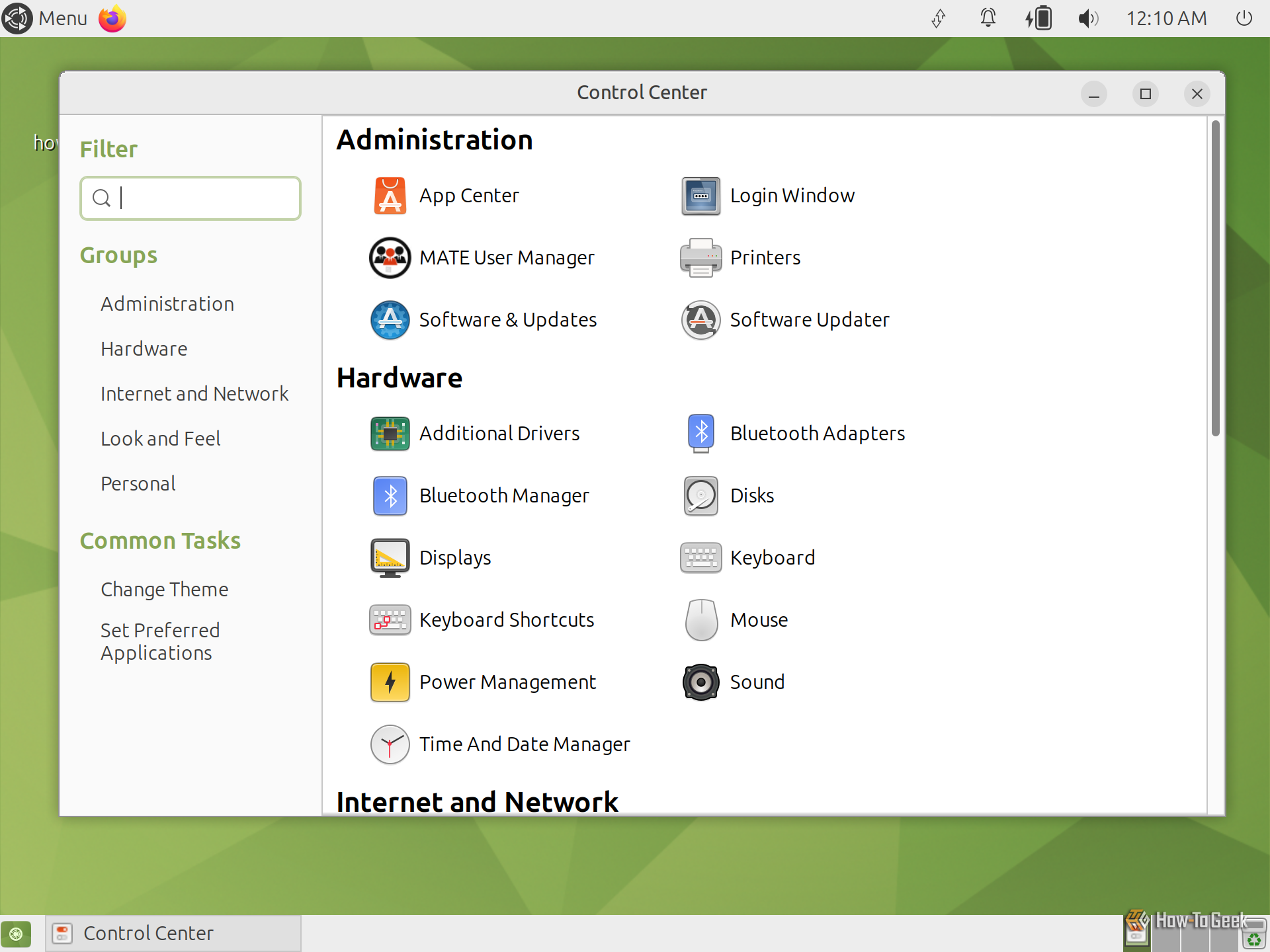Viewport: 1270px width, 952px height.
Task: Maximize the Control Center window
Action: pyautogui.click(x=1146, y=94)
